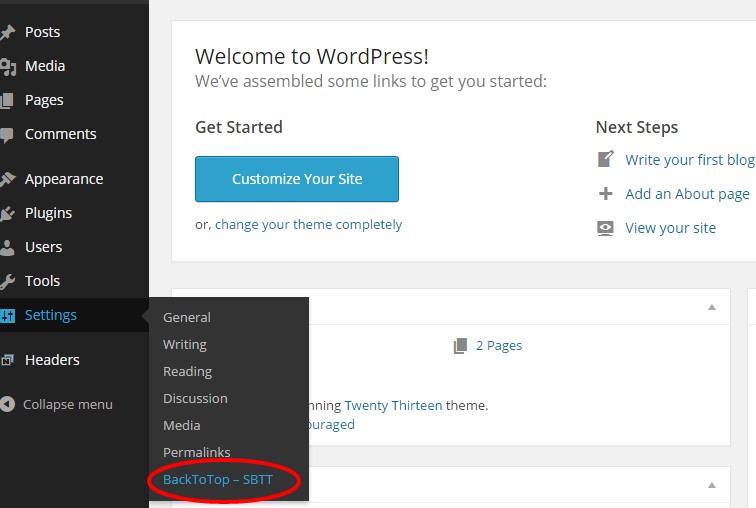
Task: Click the Appearance paintbrush icon
Action: coord(7,179)
